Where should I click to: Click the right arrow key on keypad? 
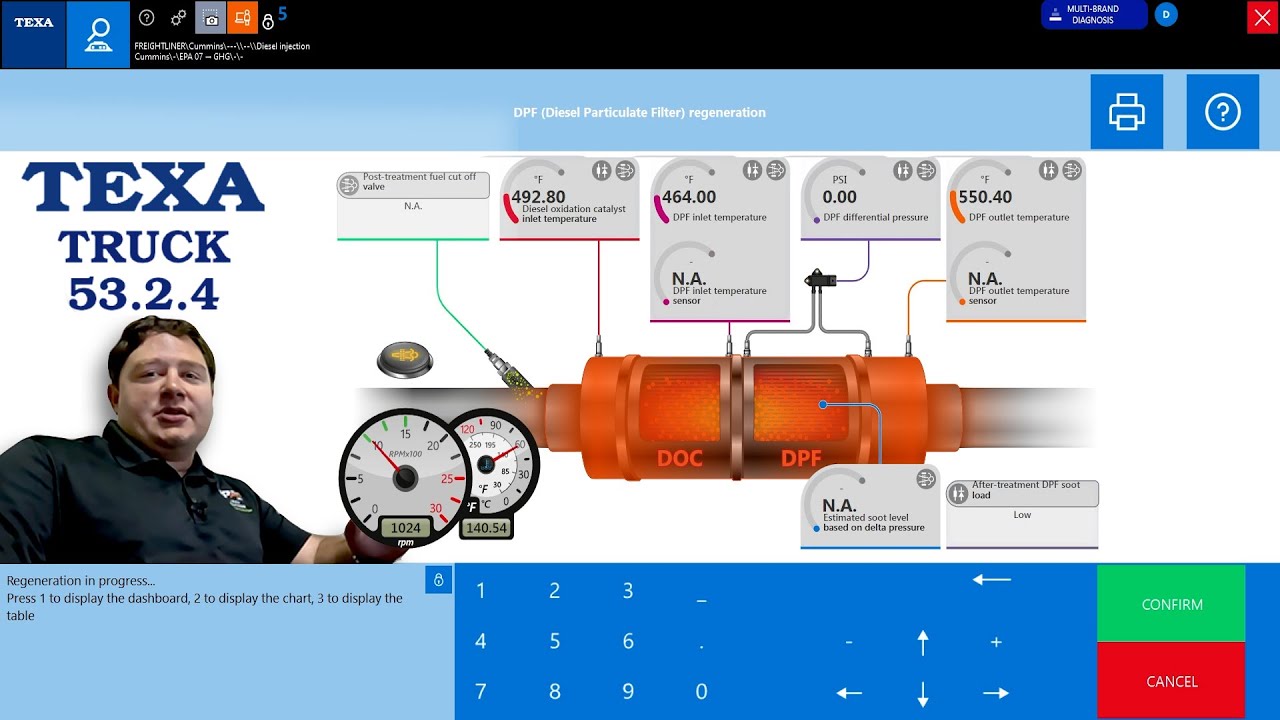pyautogui.click(x=996, y=692)
